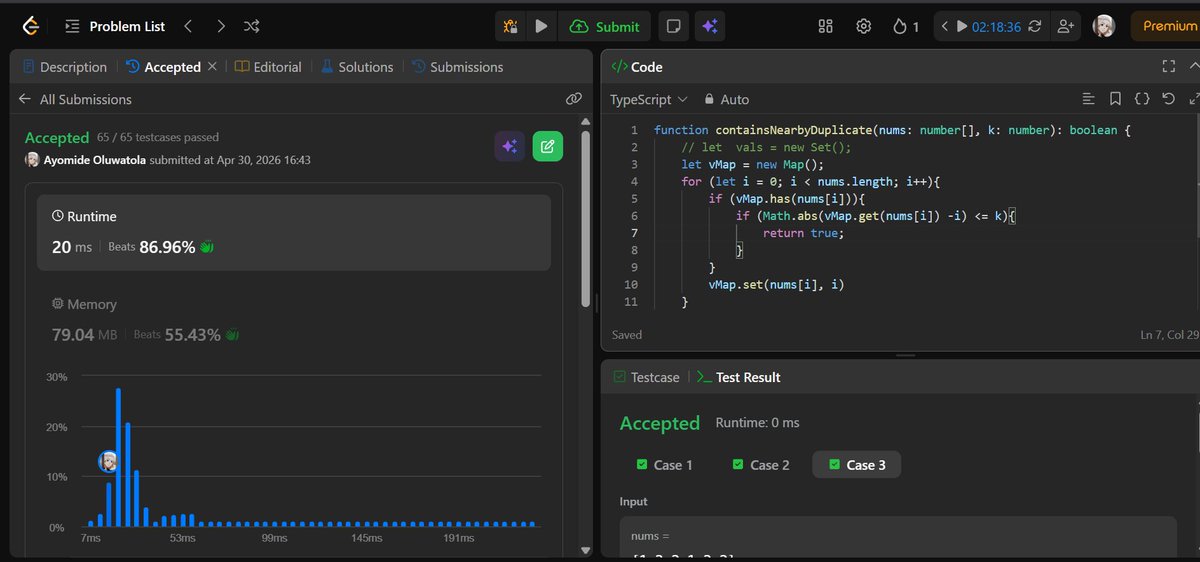Open the TypeScript language dropdown
Image resolution: width=1200 pixels, height=562 pixels.
click(648, 99)
